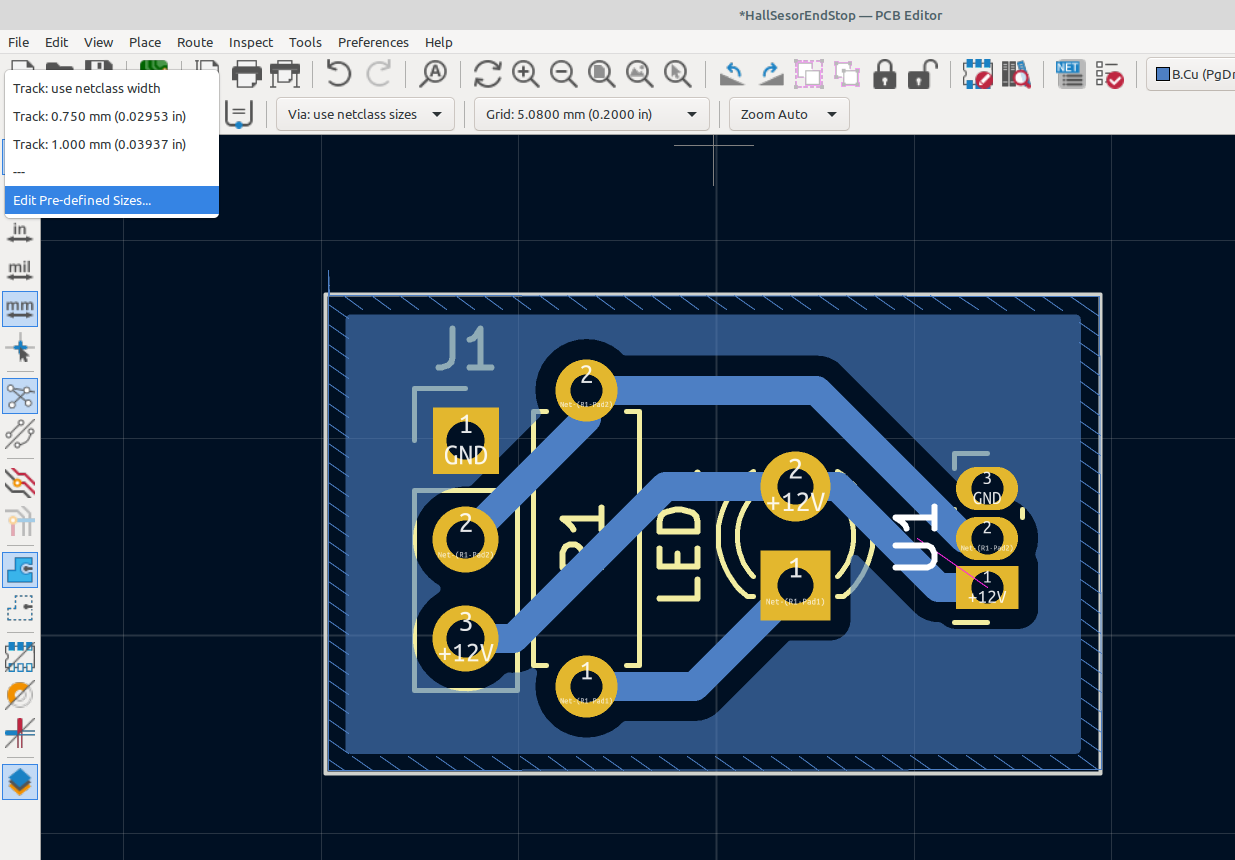Click the closed padlock Lock icon
The height and width of the screenshot is (860, 1235).
pos(884,74)
